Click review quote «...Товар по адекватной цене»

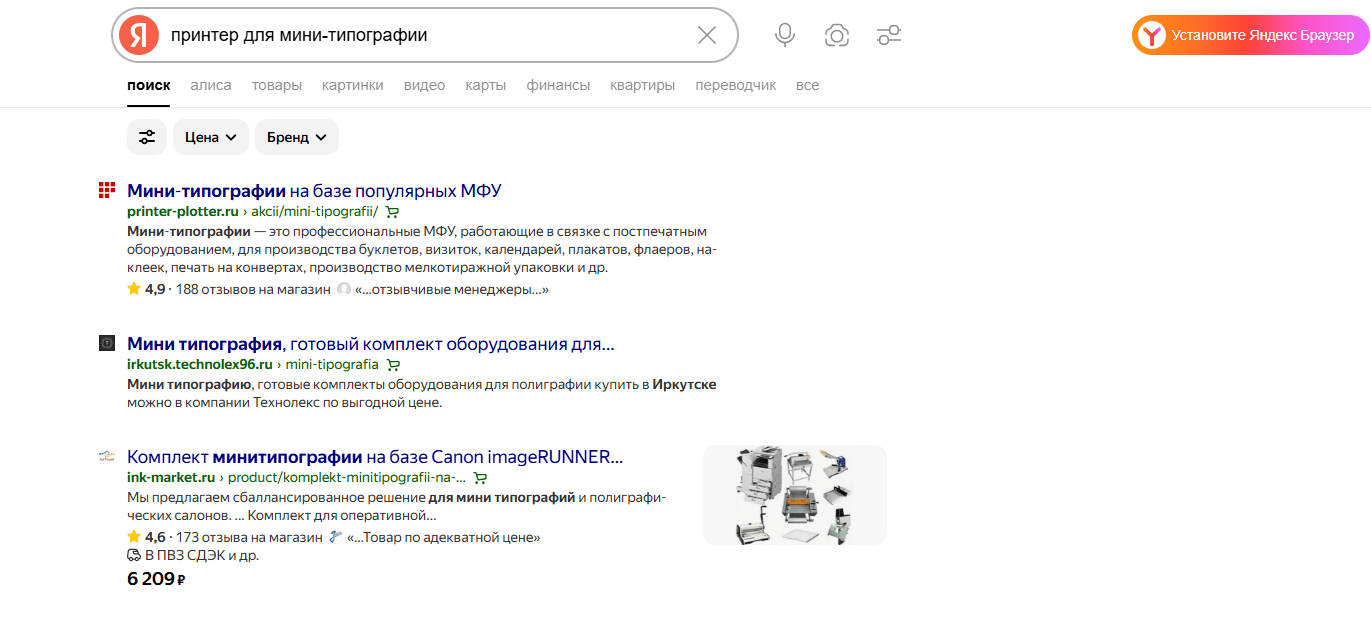[x=443, y=537]
